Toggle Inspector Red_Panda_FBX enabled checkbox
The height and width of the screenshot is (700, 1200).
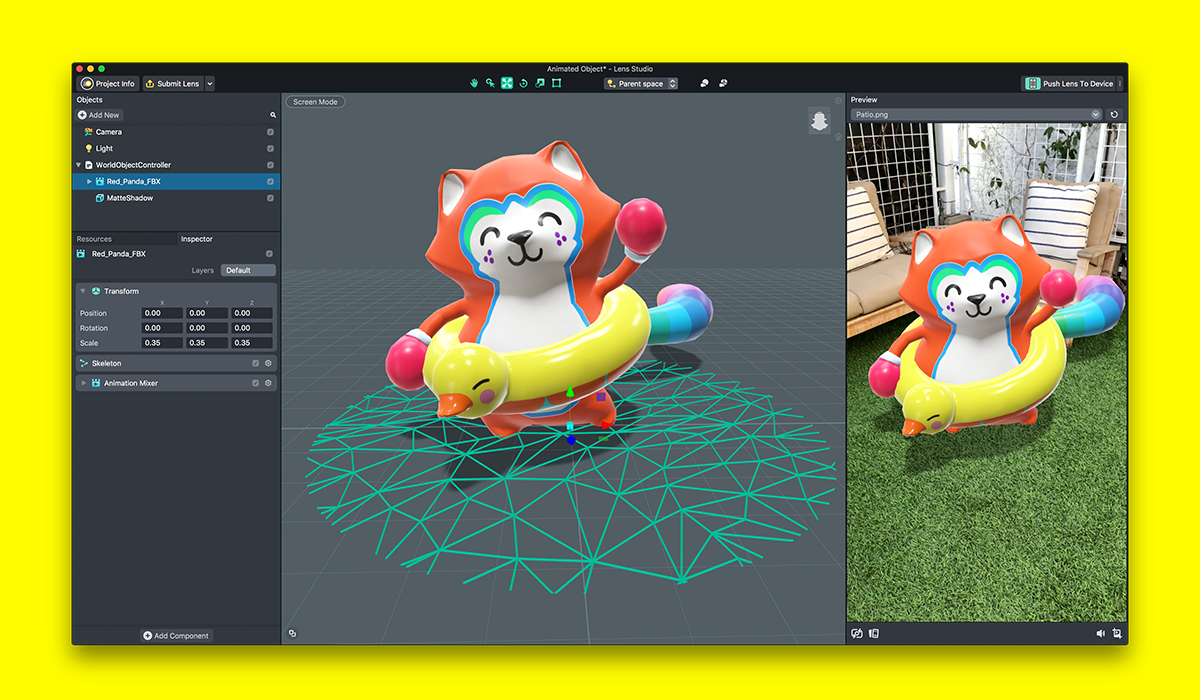pos(269,254)
